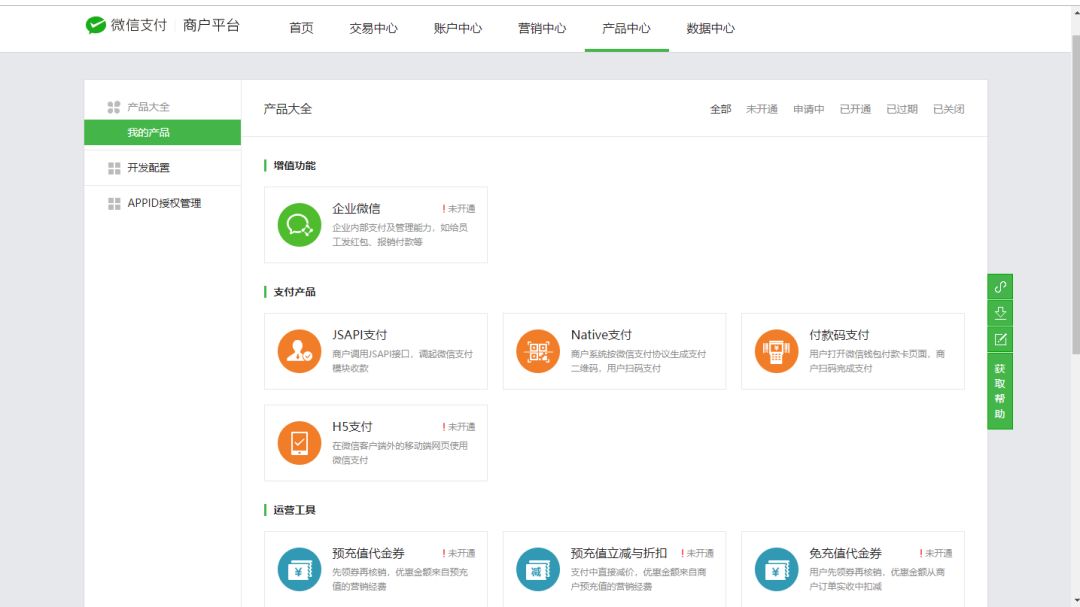Click the 获取帮助 help button

click(1000, 391)
